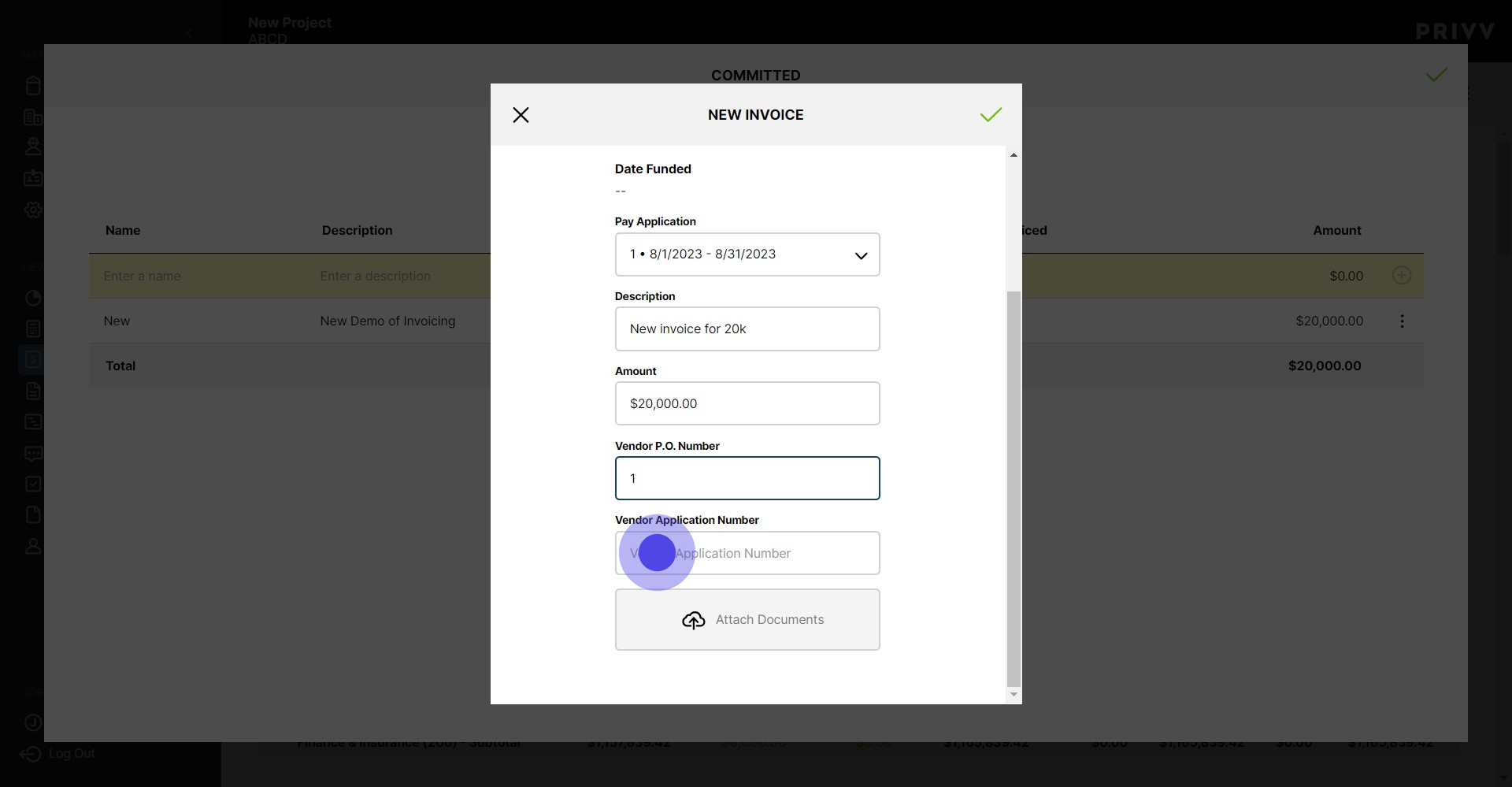
Task: Open the schedule bars sidebar icon
Action: click(33, 422)
